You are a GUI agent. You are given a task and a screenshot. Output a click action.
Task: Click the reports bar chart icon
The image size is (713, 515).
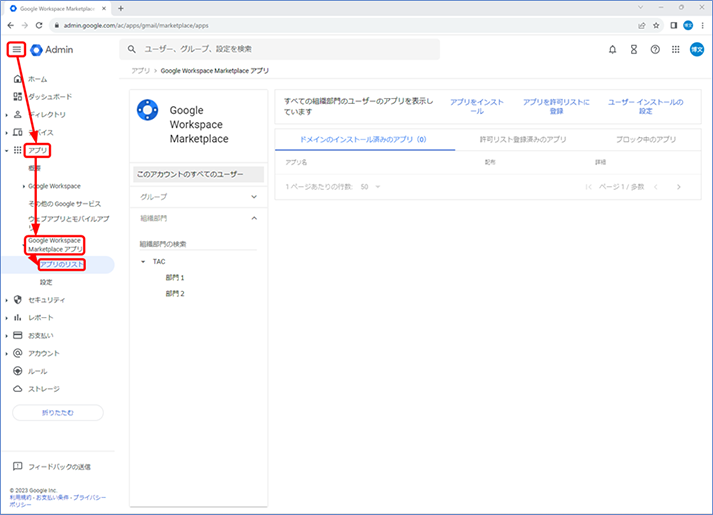point(17,317)
